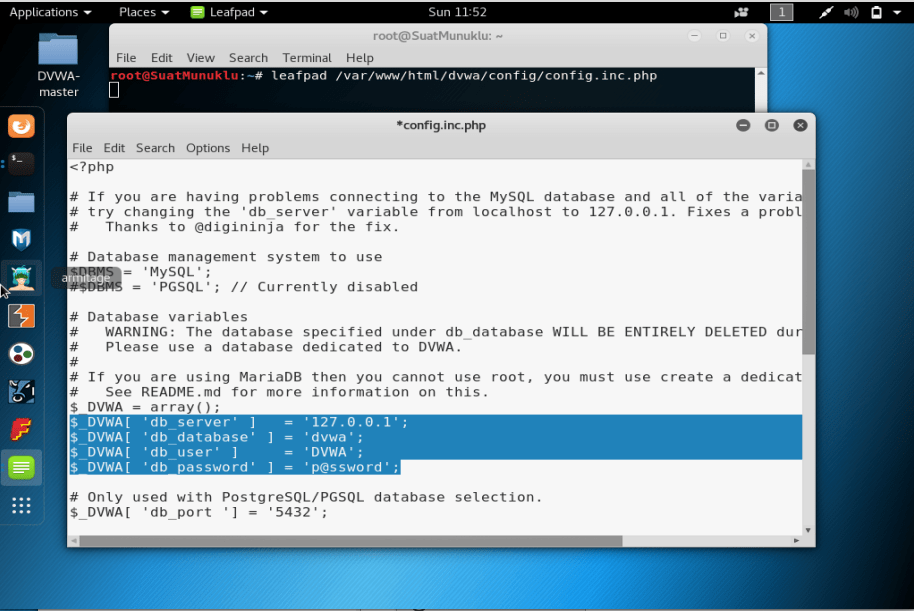Open terminal File menu

tap(126, 58)
